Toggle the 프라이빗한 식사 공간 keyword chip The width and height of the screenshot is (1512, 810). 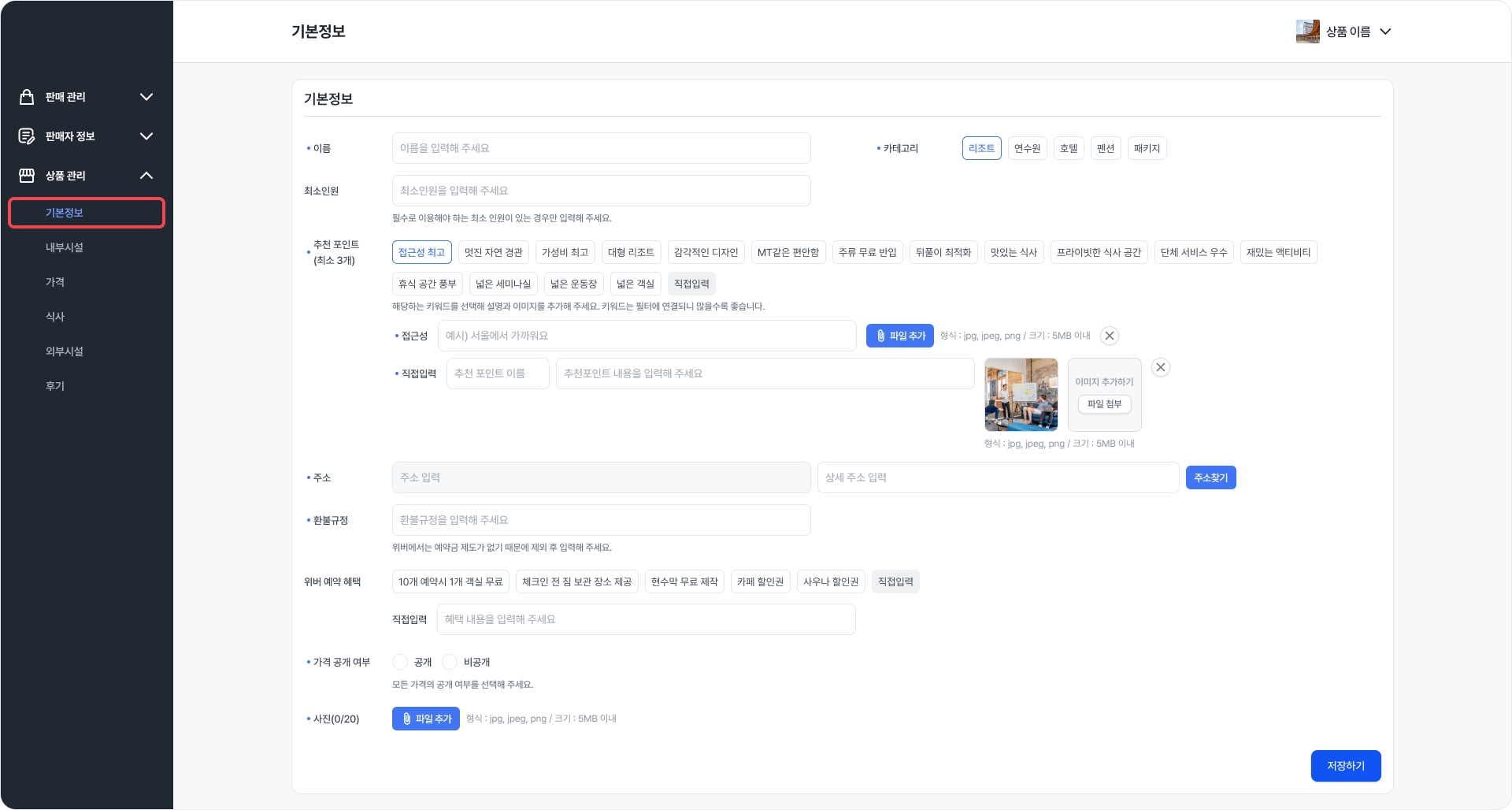coord(1099,252)
